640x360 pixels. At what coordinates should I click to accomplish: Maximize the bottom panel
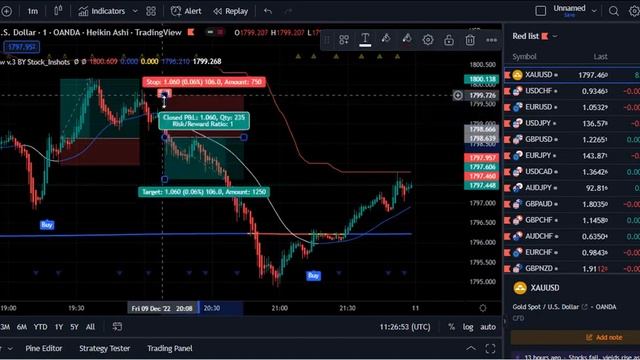[x=490, y=348]
